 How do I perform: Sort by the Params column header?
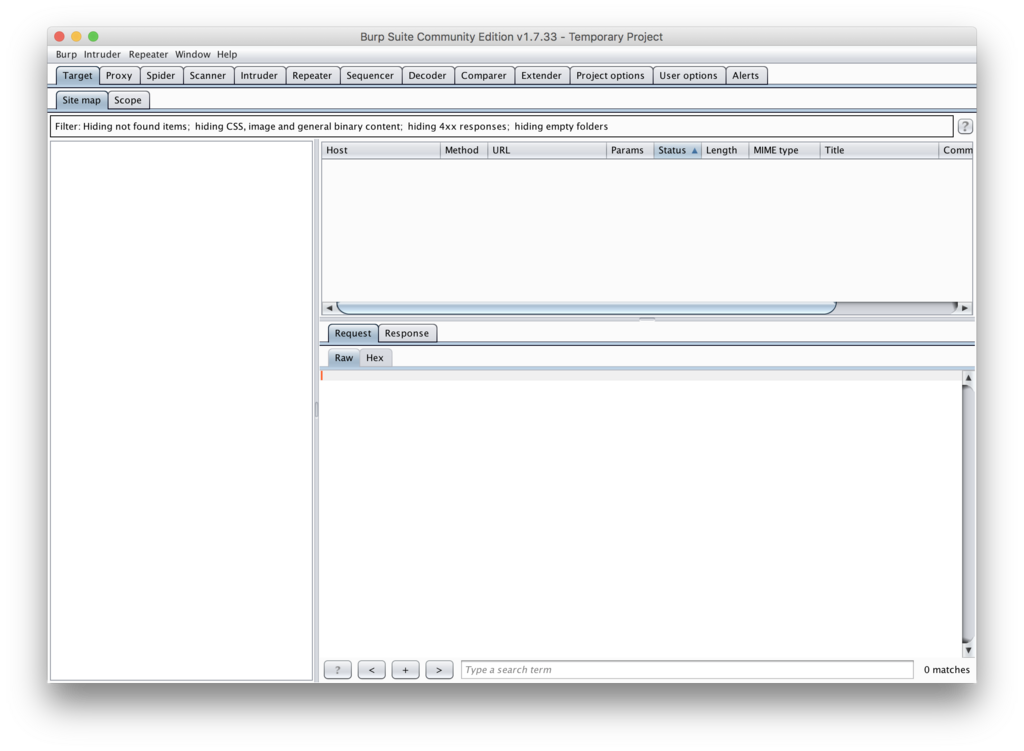coord(630,150)
